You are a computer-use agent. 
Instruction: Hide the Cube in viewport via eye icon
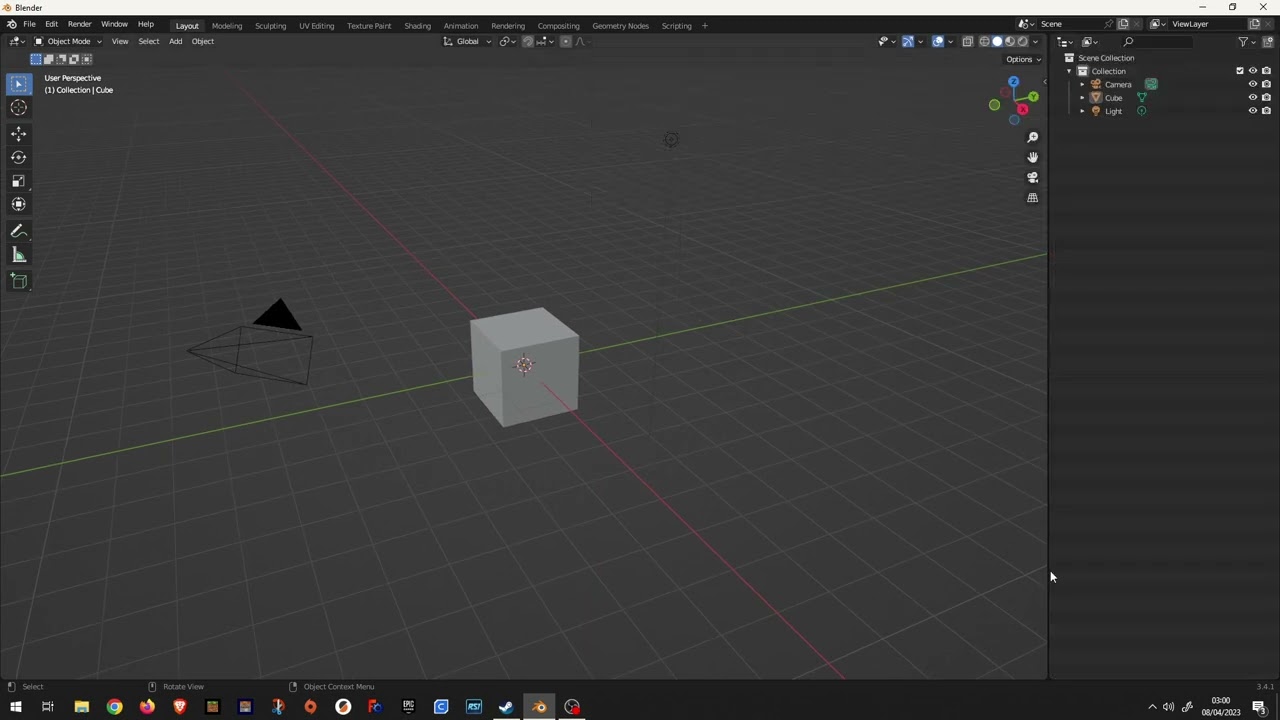tap(1252, 98)
